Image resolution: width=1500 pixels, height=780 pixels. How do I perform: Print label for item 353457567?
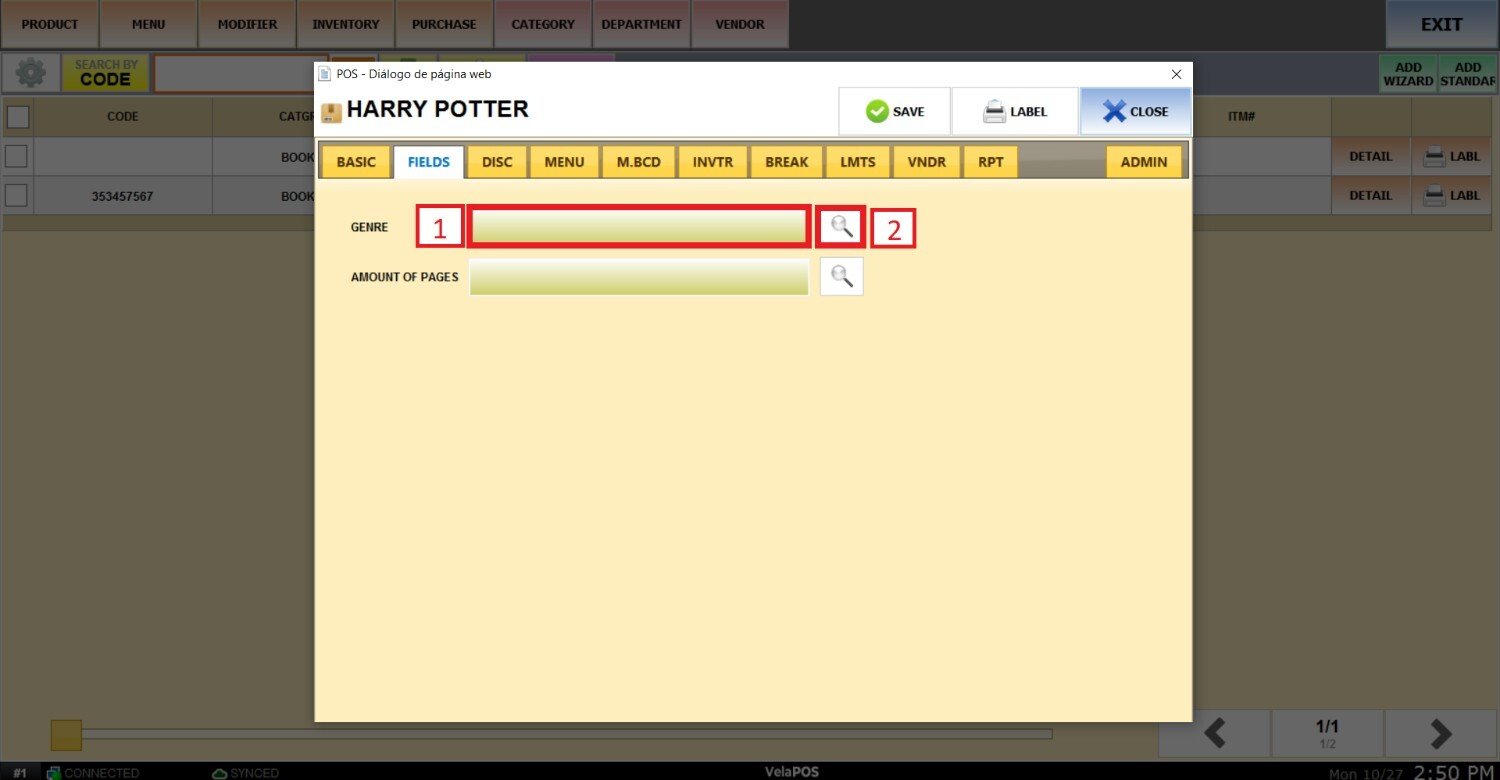point(1451,196)
